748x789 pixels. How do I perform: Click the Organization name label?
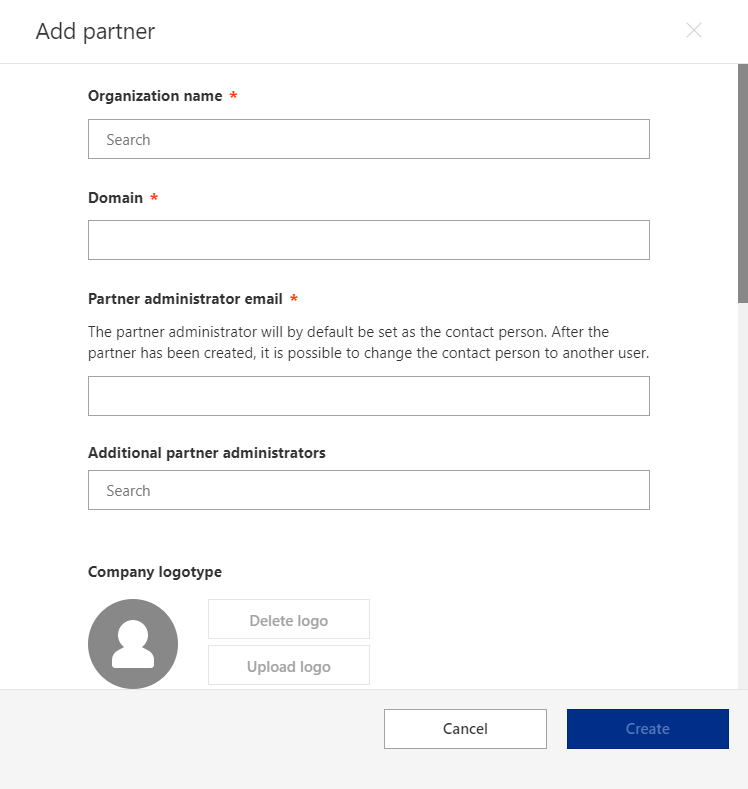[155, 96]
